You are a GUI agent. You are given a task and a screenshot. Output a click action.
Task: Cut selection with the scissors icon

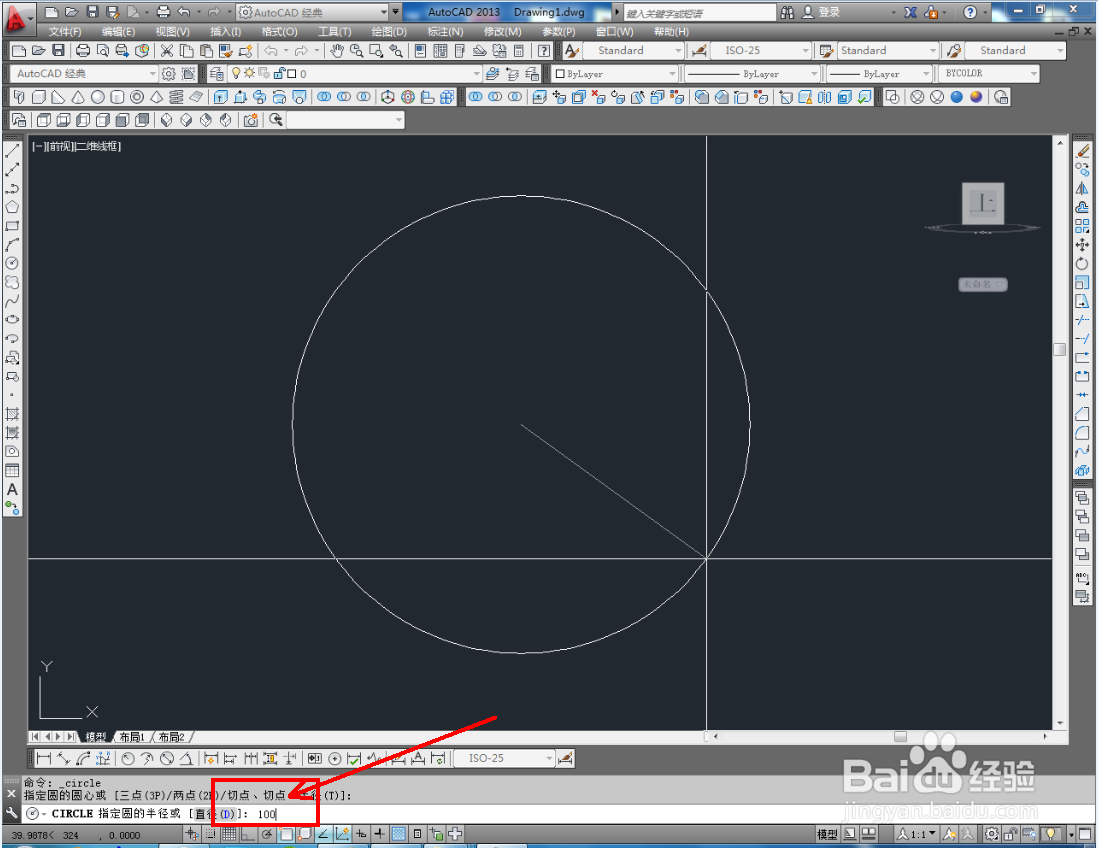[167, 50]
